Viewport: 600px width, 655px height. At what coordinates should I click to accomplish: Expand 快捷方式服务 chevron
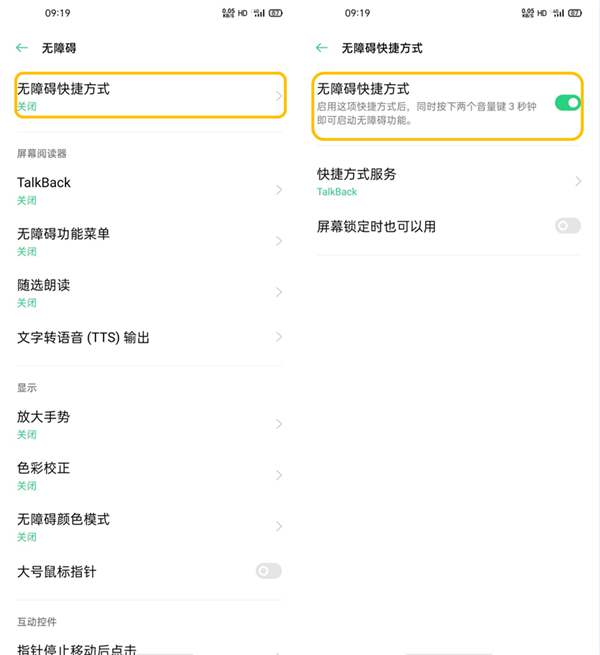click(578, 181)
